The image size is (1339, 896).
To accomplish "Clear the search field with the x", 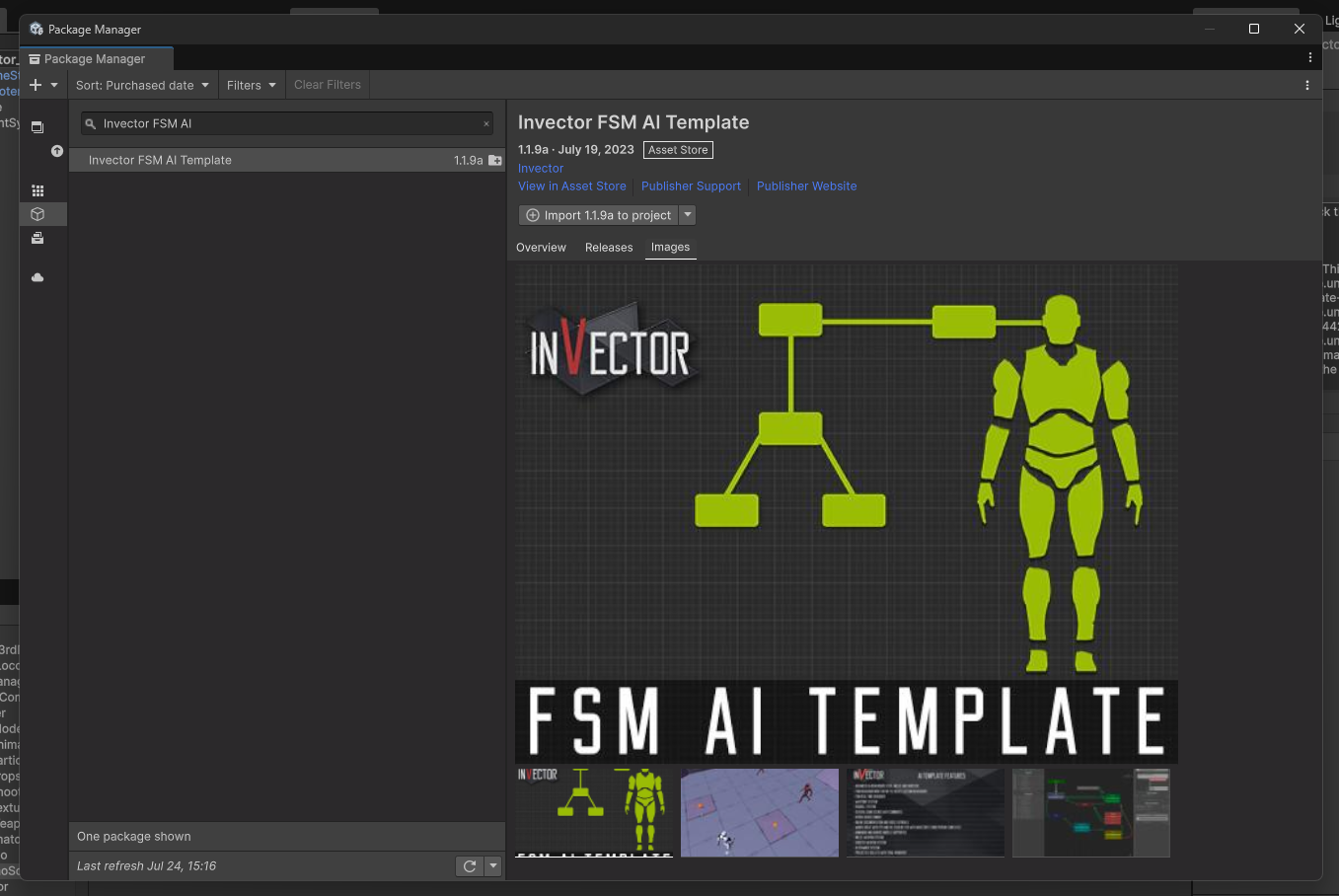I will coord(486,124).
